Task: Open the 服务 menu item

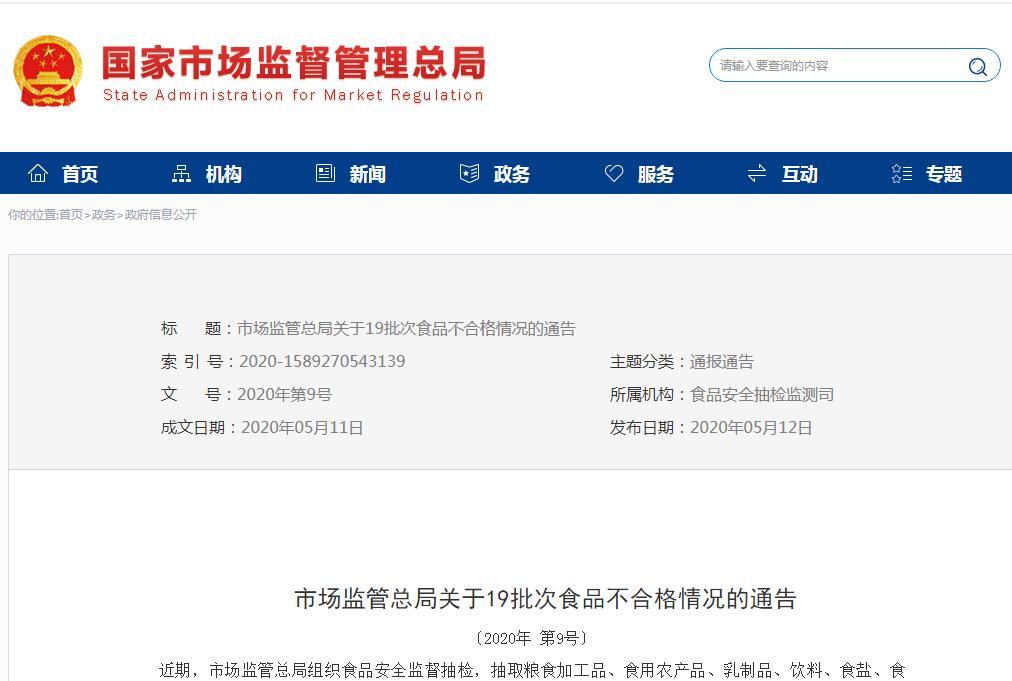Action: pyautogui.click(x=656, y=173)
